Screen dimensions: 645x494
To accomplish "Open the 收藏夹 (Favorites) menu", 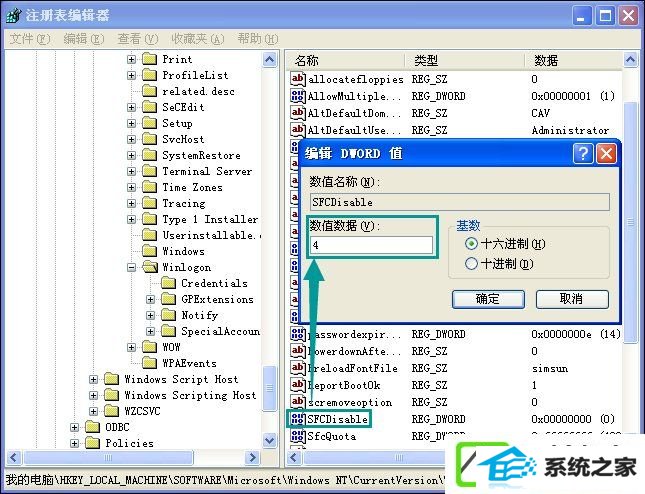I will pos(198,39).
